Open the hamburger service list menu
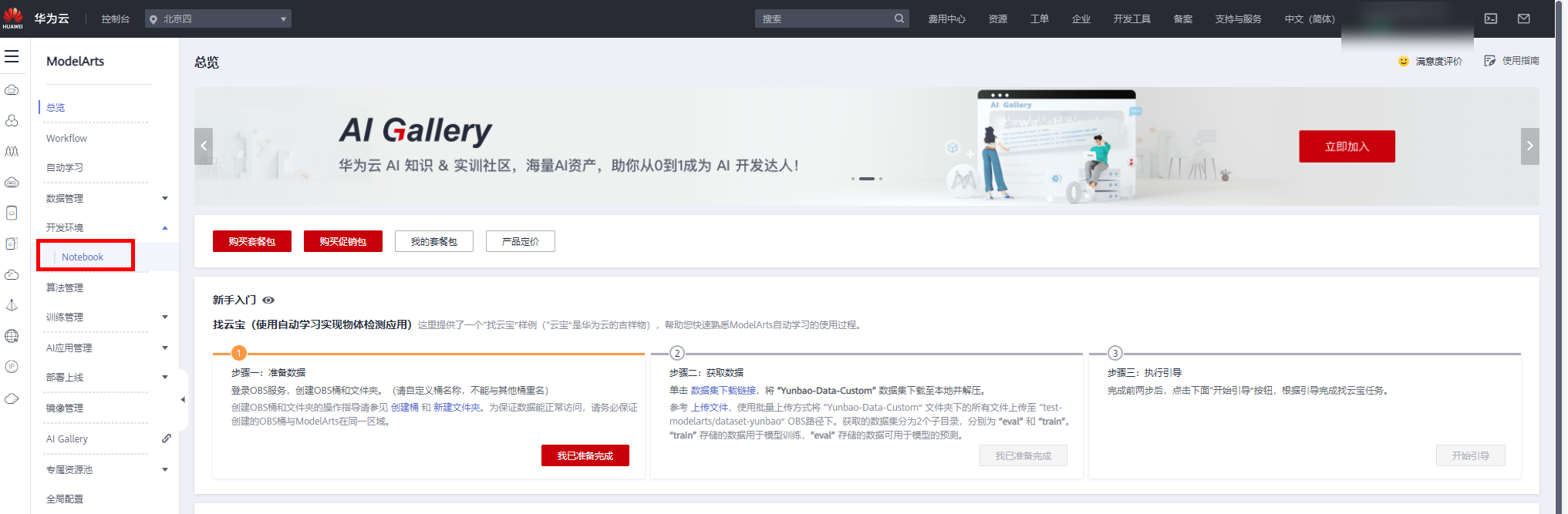 (x=12, y=56)
